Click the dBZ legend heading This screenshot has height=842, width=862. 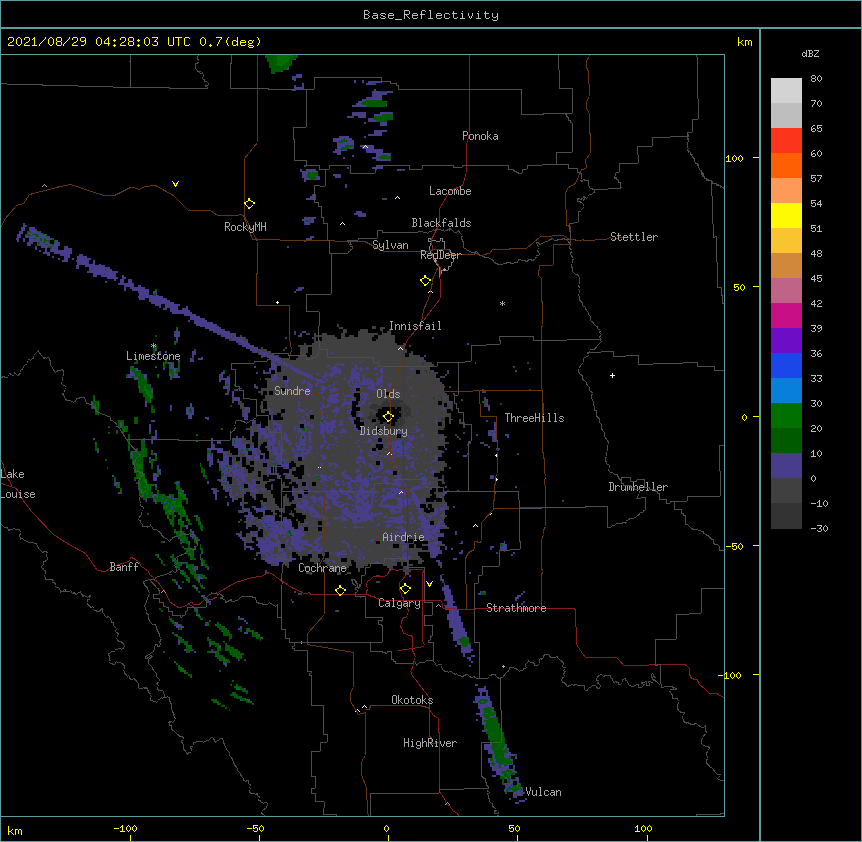(x=810, y=53)
